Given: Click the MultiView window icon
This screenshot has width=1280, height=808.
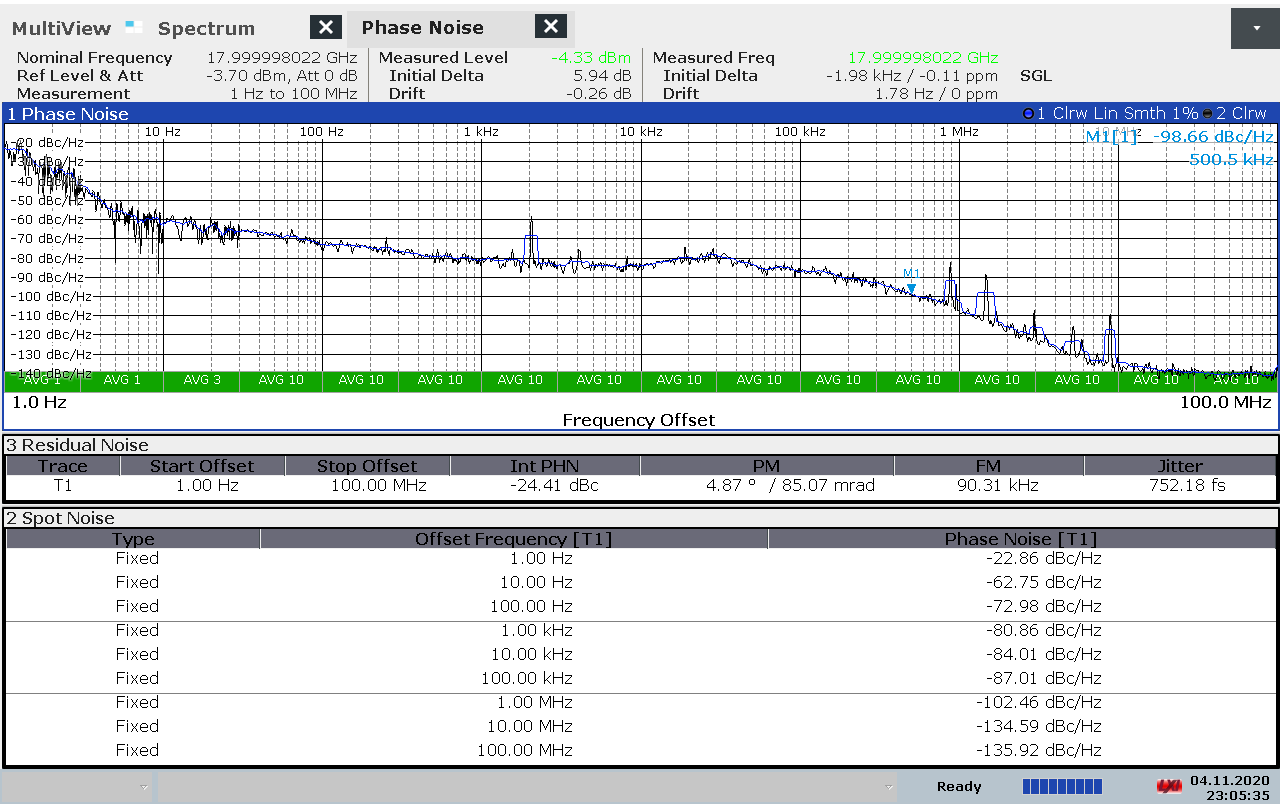Looking at the screenshot, I should 134,26.
